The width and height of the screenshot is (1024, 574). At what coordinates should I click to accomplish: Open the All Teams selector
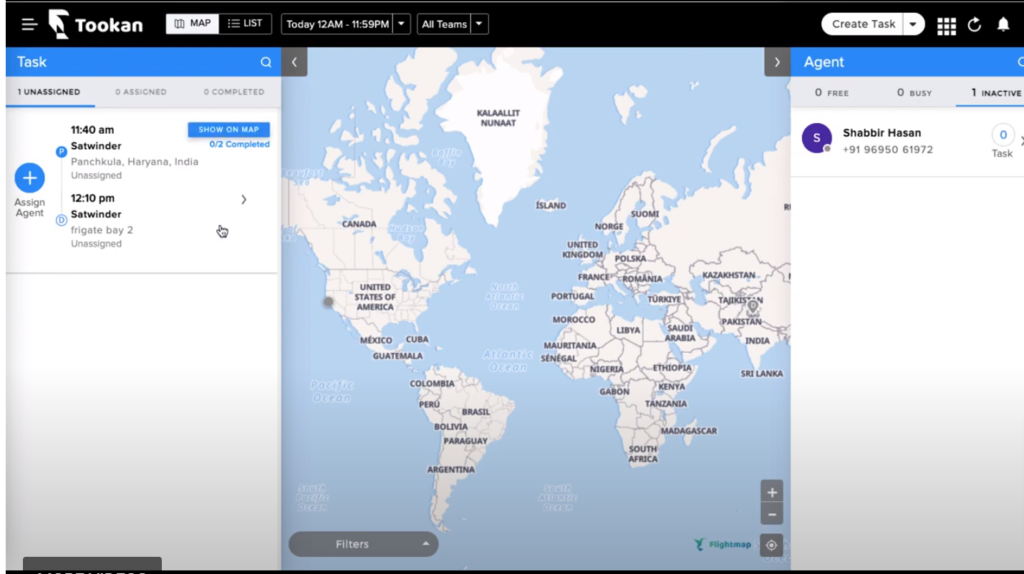(x=444, y=24)
